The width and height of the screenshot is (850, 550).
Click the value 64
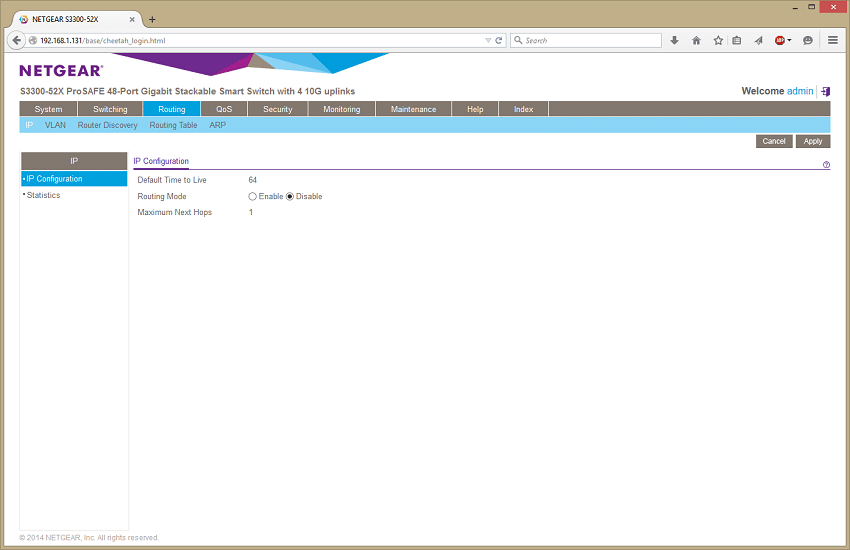click(253, 180)
